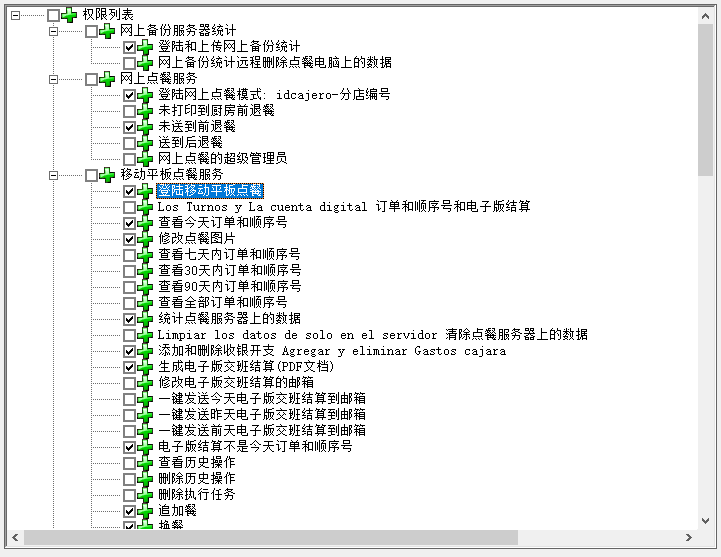
Task: Click plus icon next to 登陆和上传网上备份统计
Action: (145, 47)
